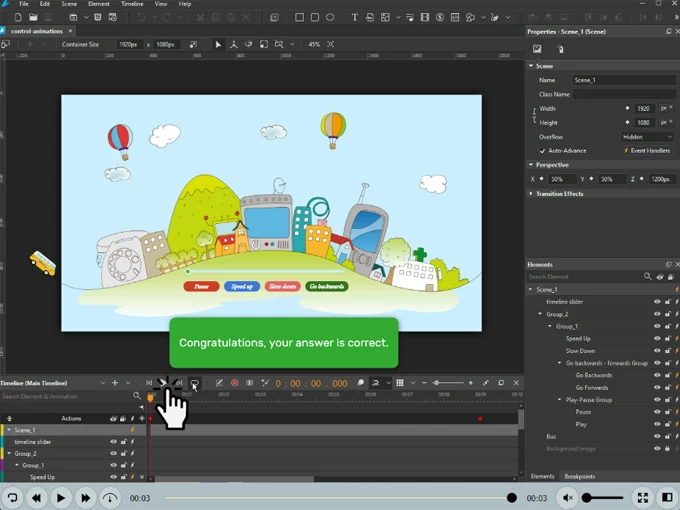Switch to the Breakpoints tab
This screenshot has width=680, height=510.
pyautogui.click(x=579, y=476)
